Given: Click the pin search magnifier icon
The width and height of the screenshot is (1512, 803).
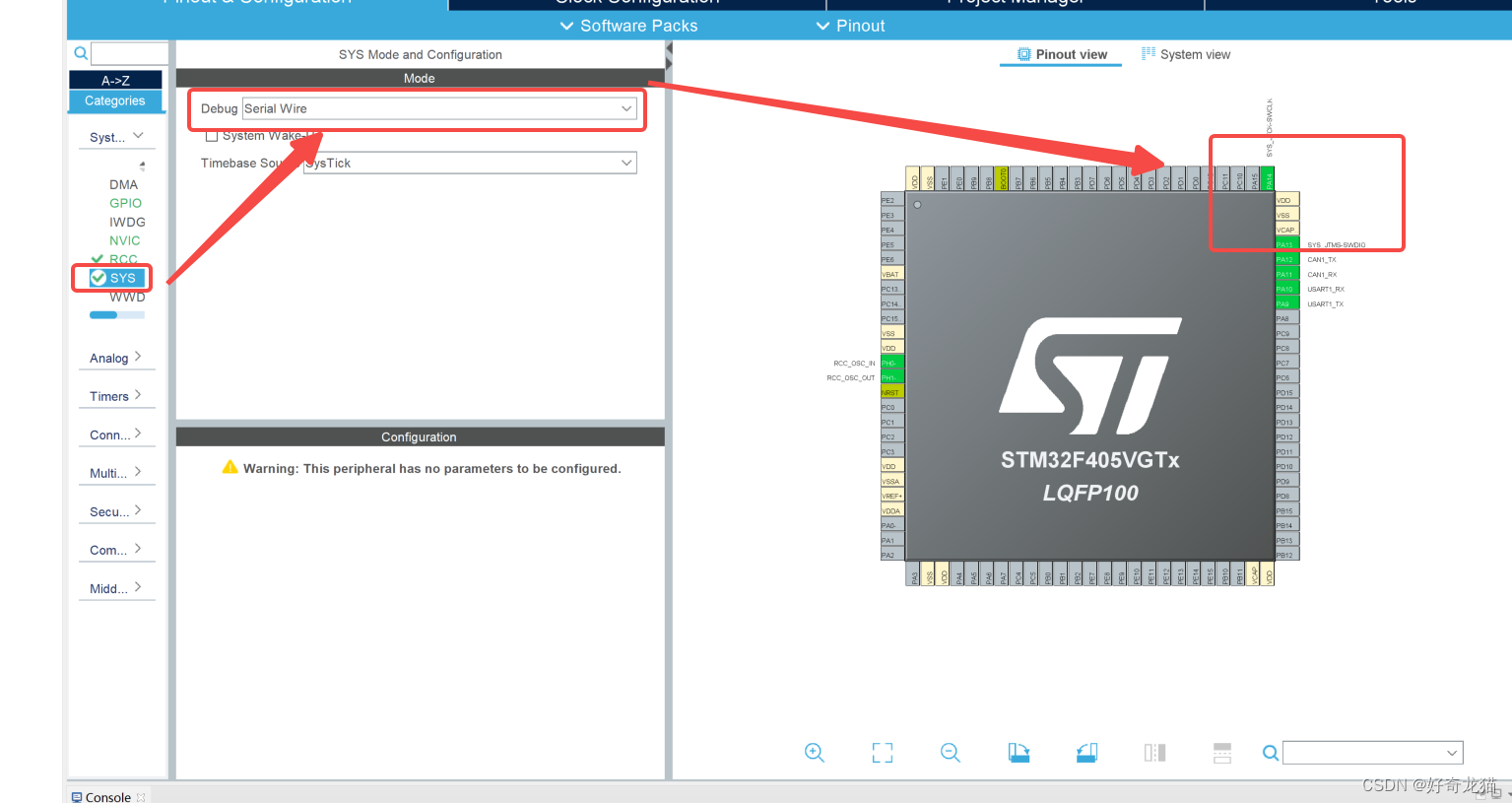Looking at the screenshot, I should coord(1271,753).
